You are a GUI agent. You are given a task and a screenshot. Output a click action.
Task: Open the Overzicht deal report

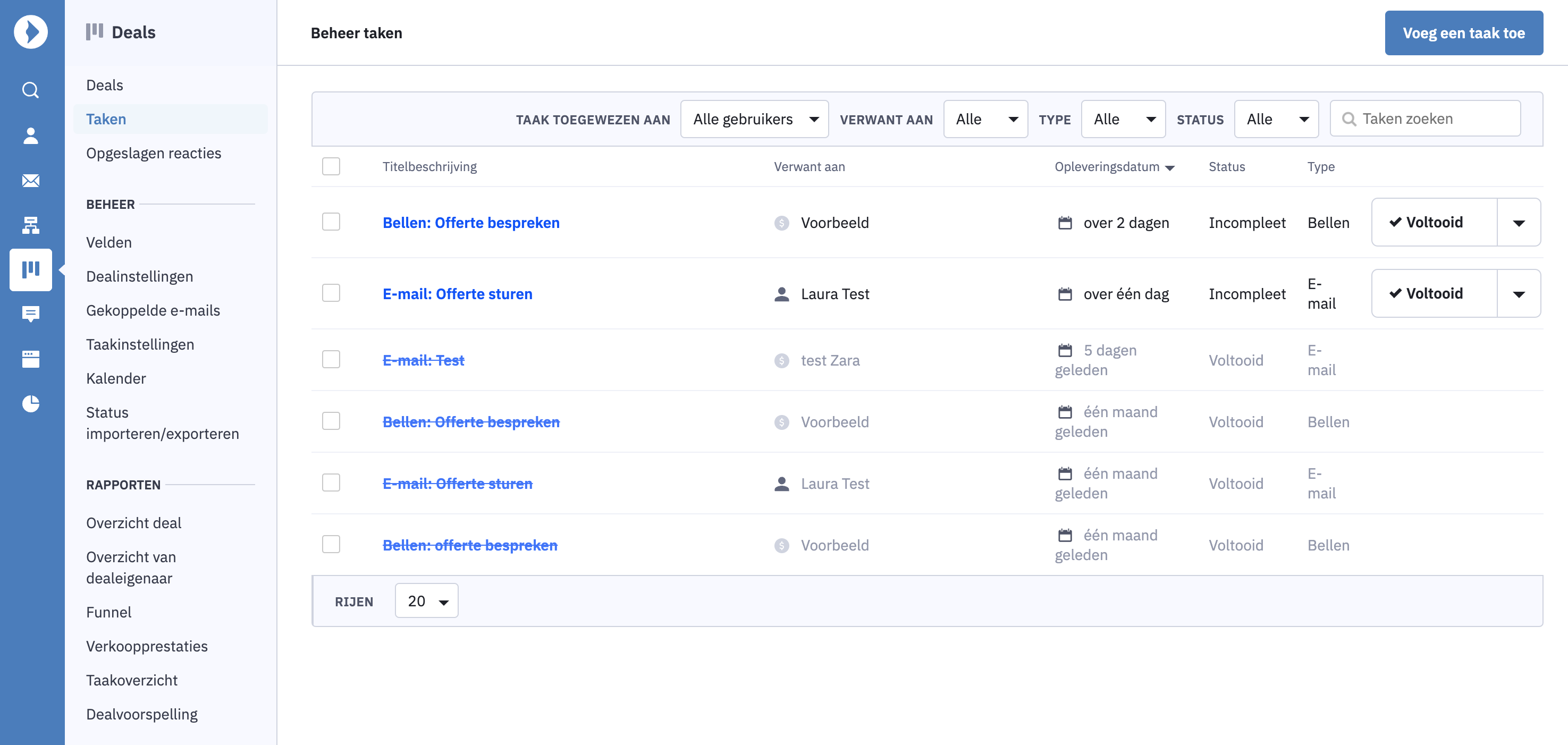[x=133, y=523]
